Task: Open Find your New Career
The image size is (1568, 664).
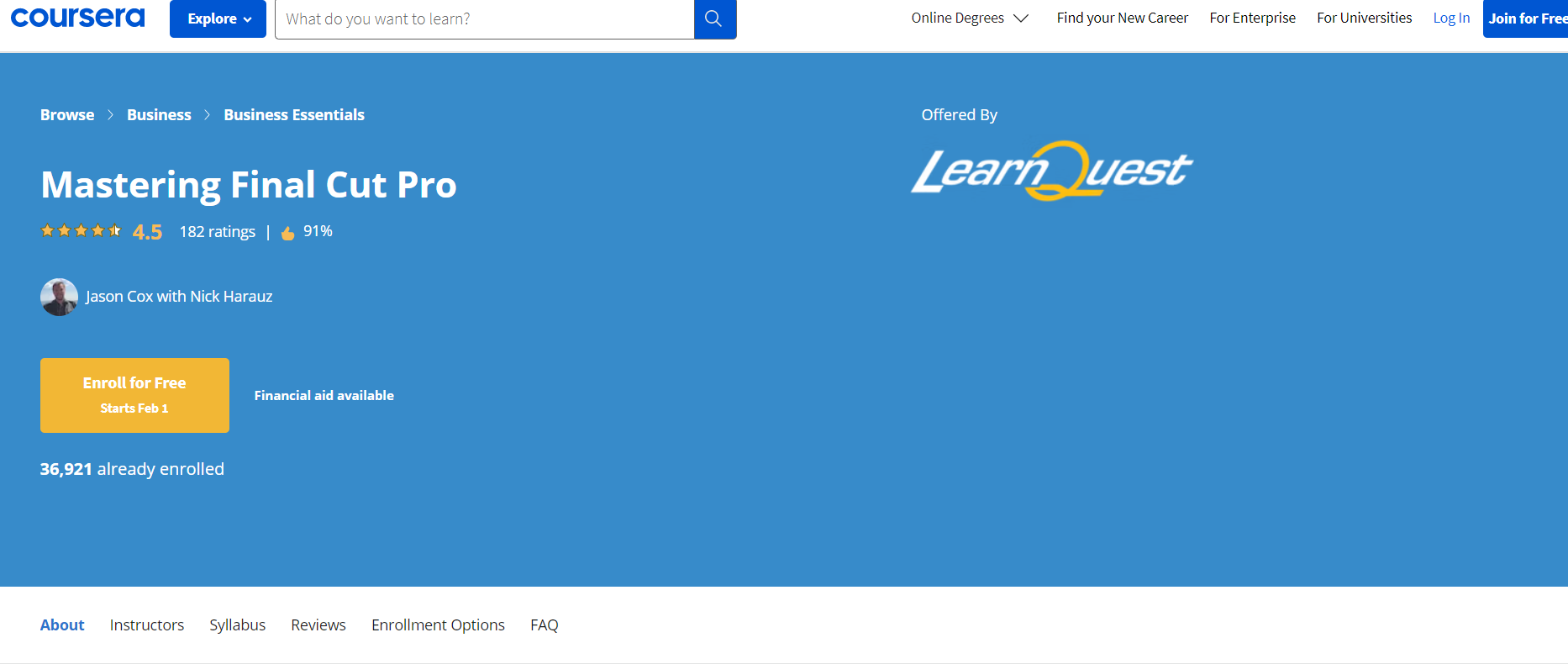Action: tap(1123, 18)
